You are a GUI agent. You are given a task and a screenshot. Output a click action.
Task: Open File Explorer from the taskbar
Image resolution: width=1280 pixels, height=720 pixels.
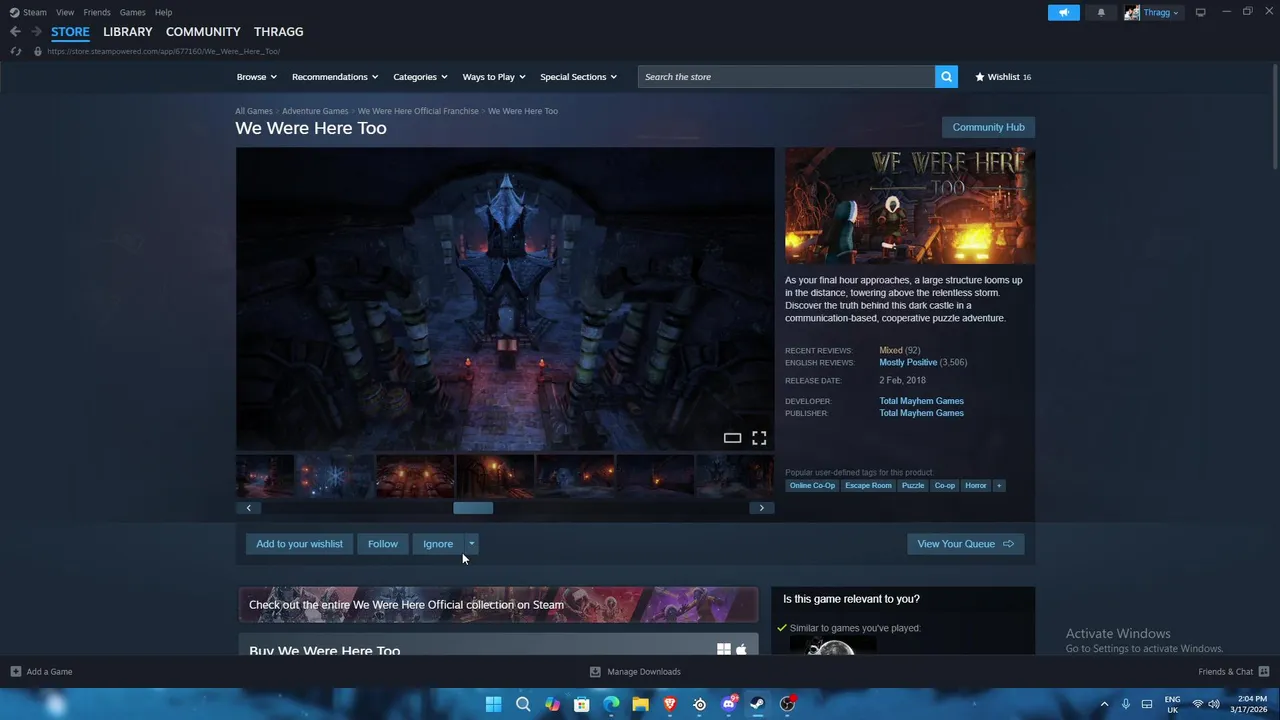640,704
